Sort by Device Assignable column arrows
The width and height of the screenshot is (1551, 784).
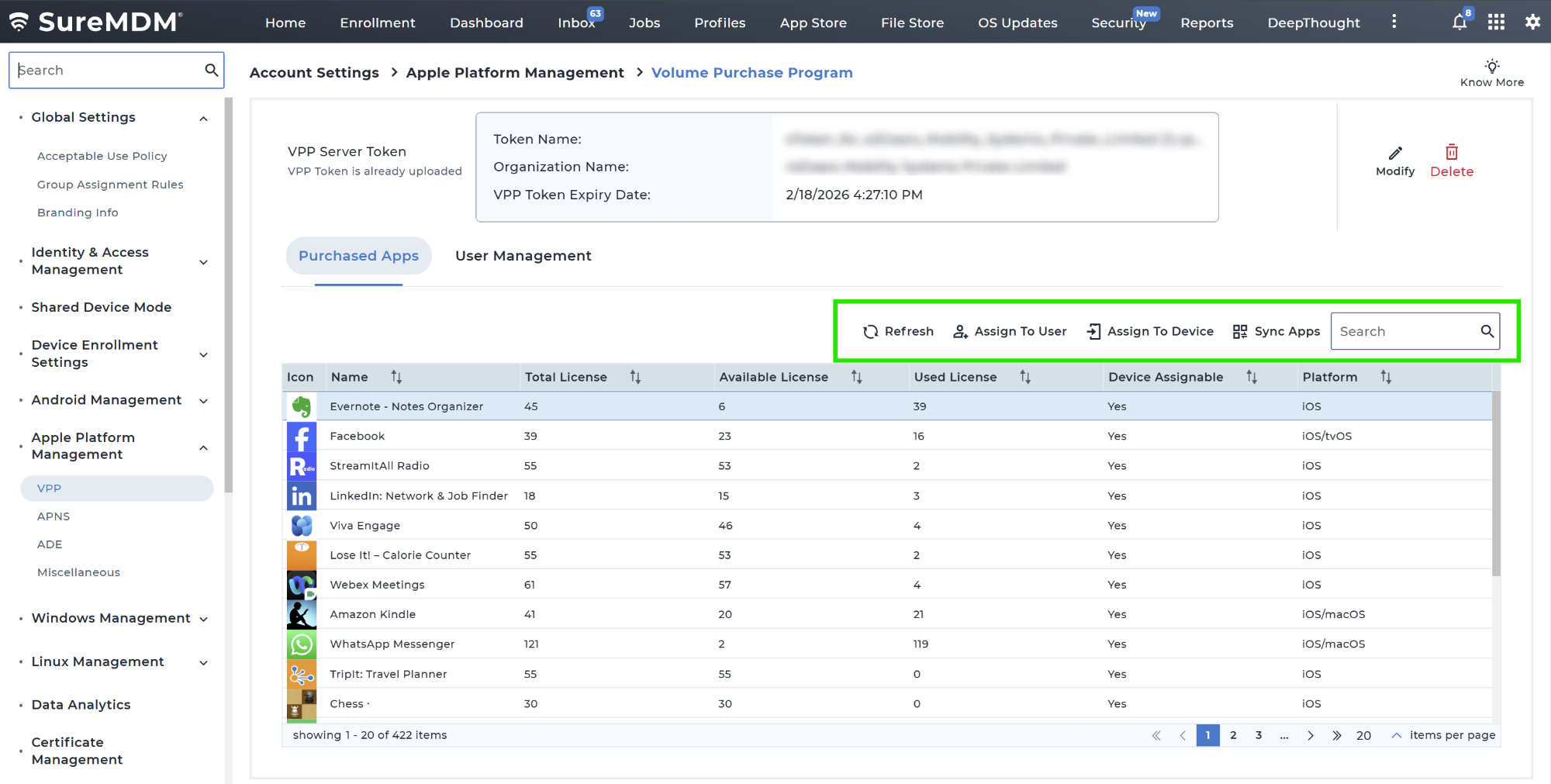click(1252, 377)
